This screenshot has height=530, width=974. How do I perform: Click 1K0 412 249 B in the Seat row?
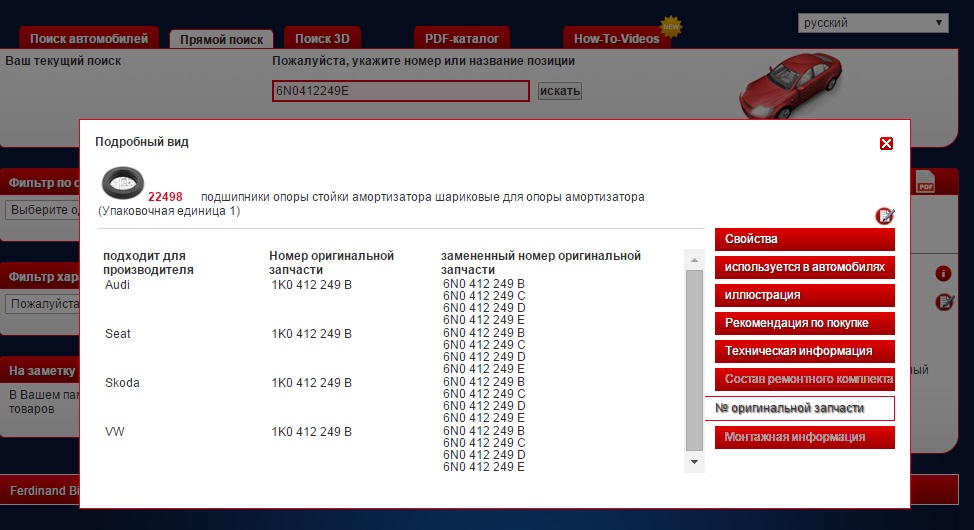311,334
